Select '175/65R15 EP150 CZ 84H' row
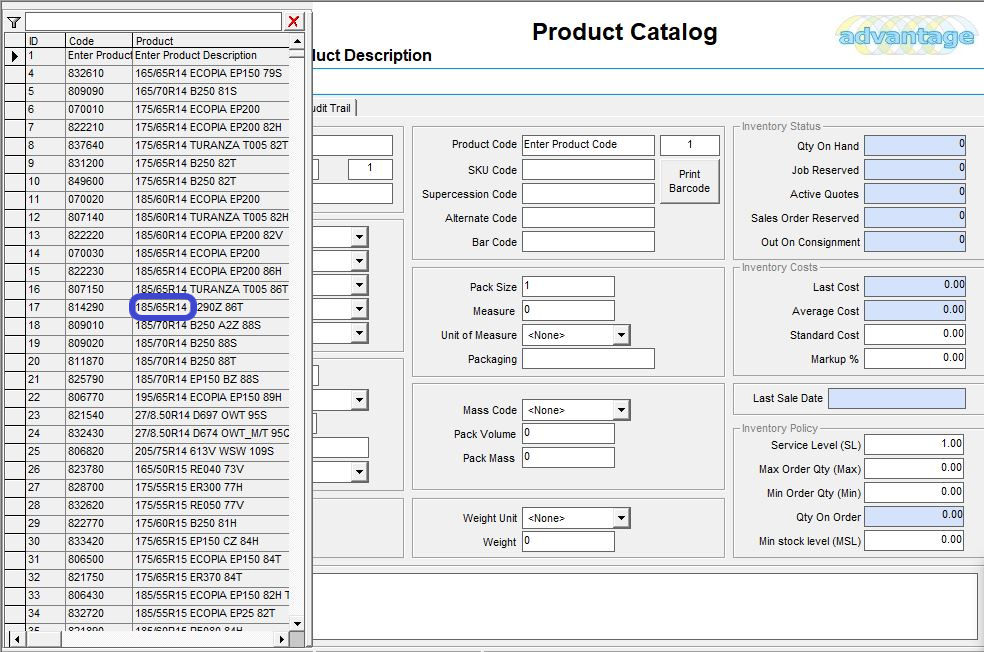 (x=211, y=542)
